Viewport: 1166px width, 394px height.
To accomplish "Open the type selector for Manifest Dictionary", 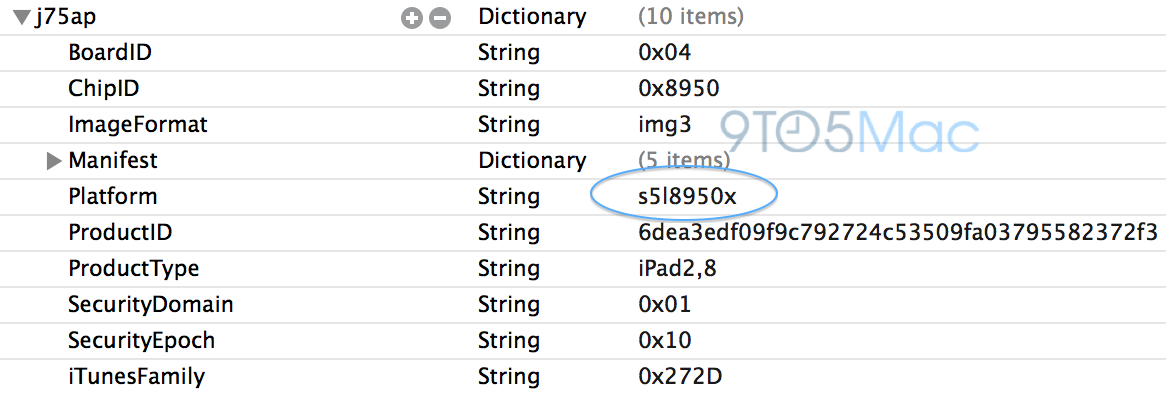I will tap(532, 160).
